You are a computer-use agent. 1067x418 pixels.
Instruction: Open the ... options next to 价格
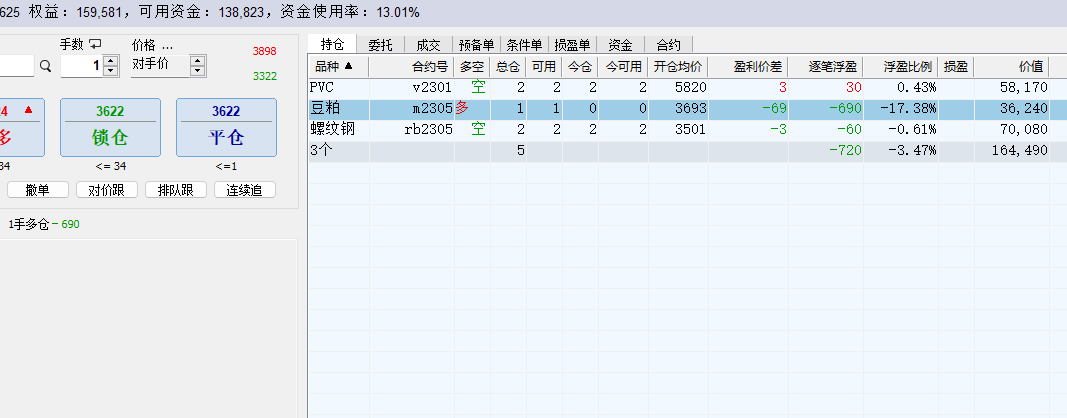167,45
